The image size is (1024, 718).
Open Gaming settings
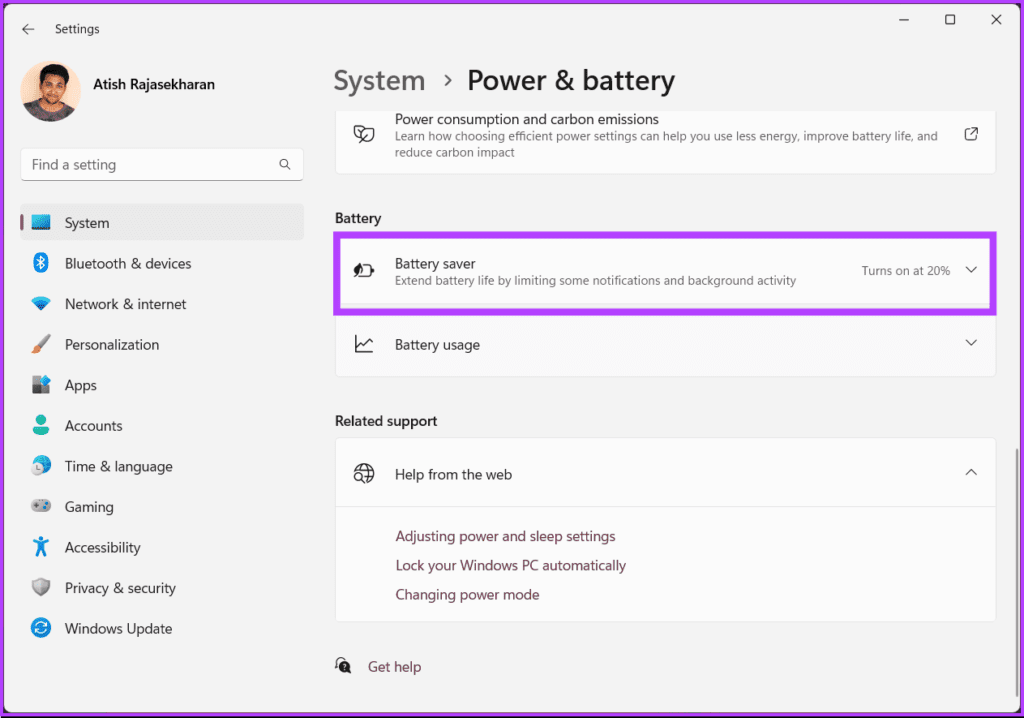pyautogui.click(x=162, y=506)
